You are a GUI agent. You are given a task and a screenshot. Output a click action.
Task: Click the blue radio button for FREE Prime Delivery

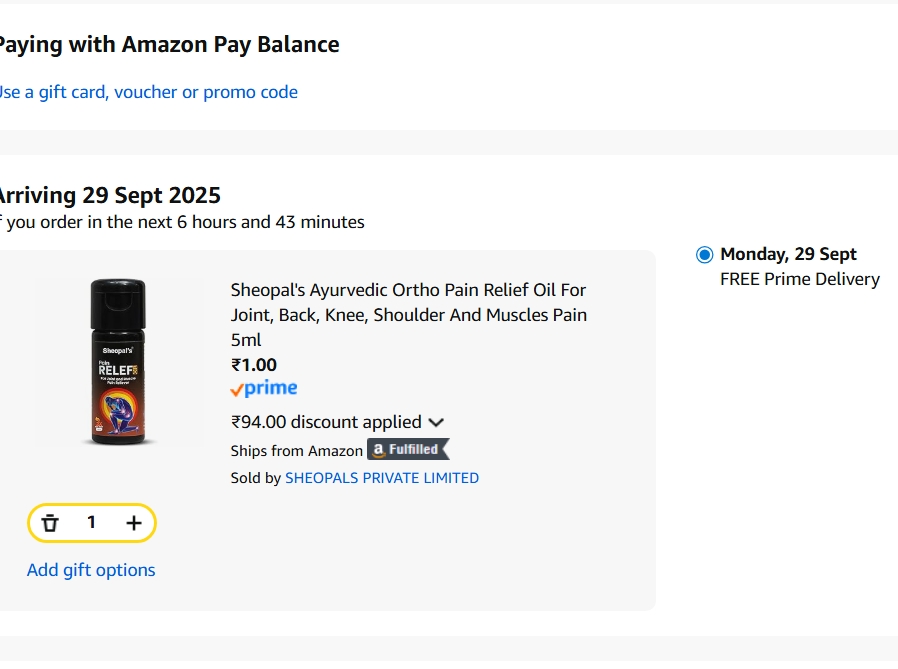click(705, 254)
